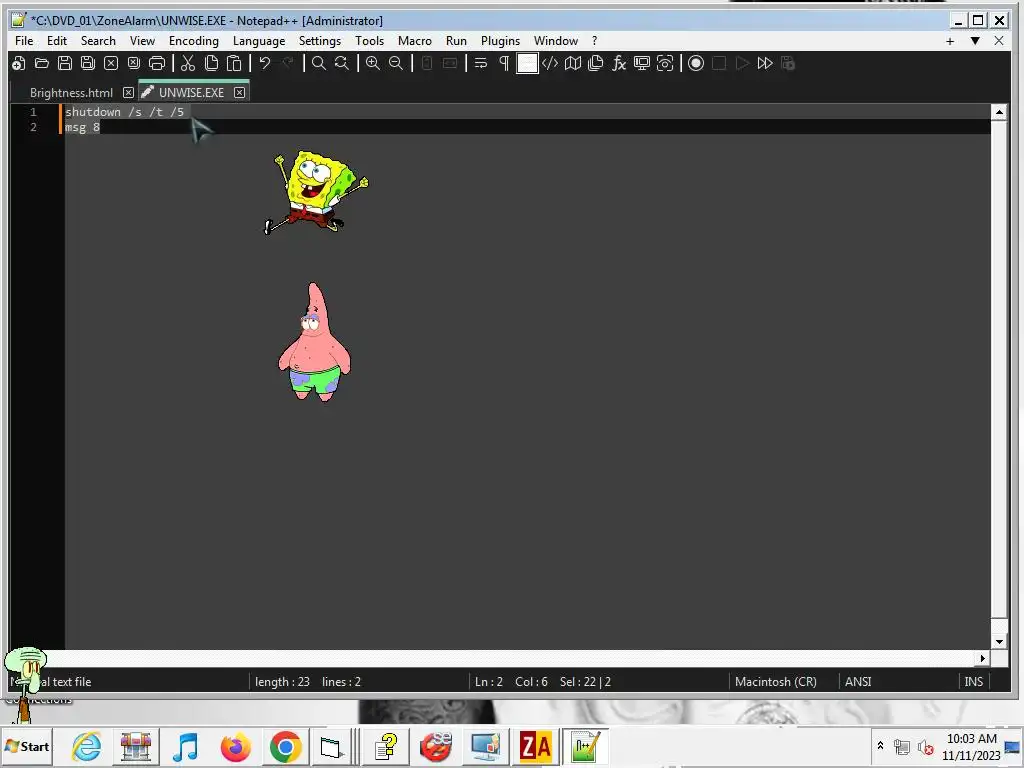The width and height of the screenshot is (1024, 768).
Task: Click plus button at menu bar right
Action: [x=950, y=41]
